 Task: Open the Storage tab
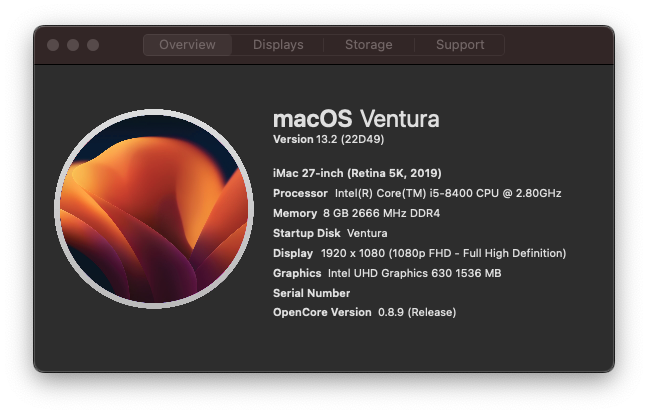coord(369,45)
